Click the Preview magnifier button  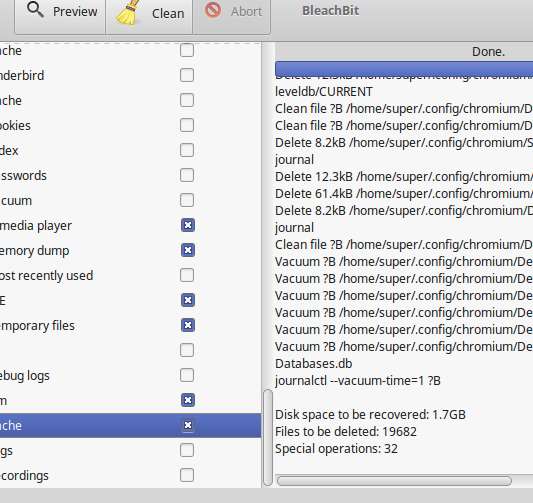tap(60, 14)
